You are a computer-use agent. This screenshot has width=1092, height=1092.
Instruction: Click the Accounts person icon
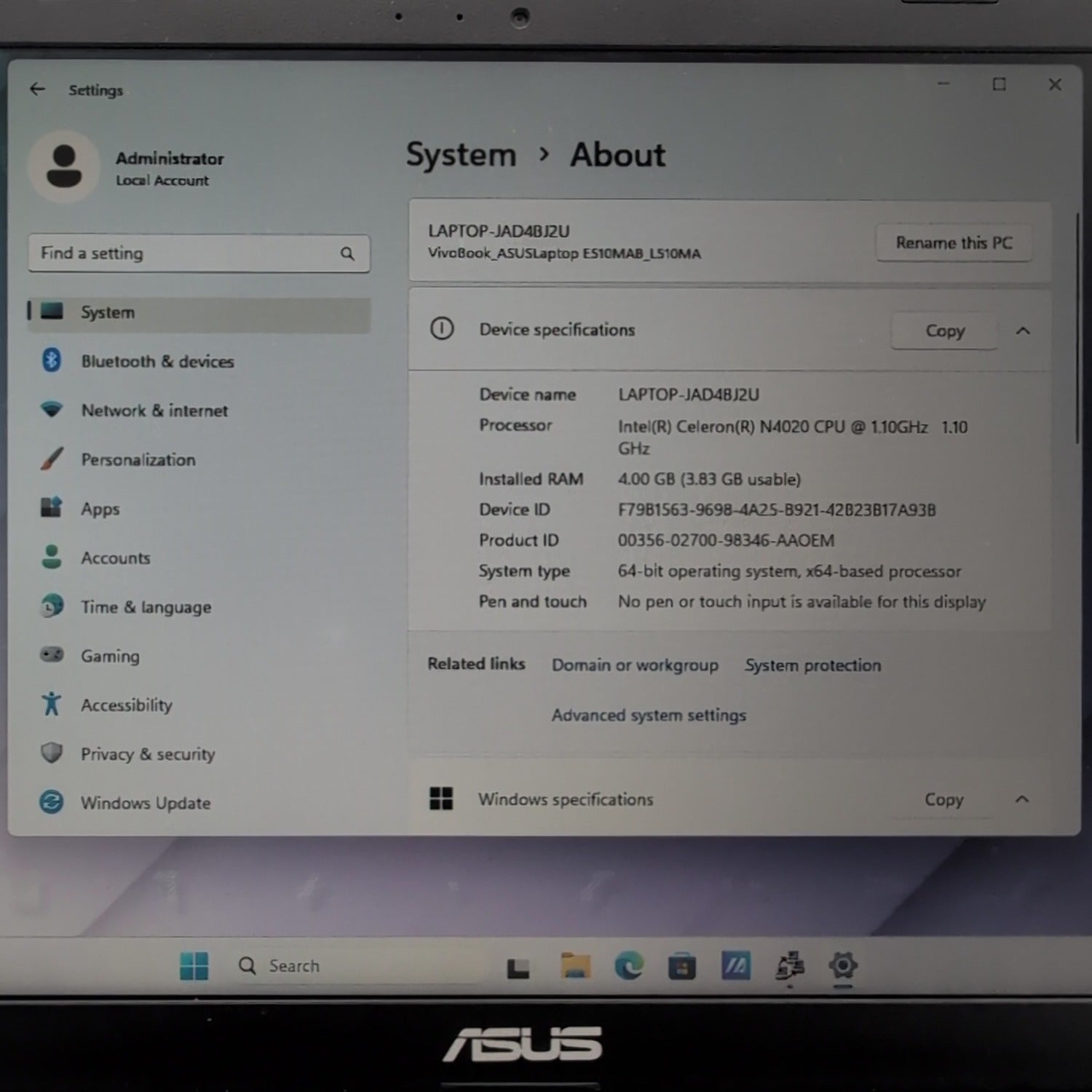coord(52,557)
